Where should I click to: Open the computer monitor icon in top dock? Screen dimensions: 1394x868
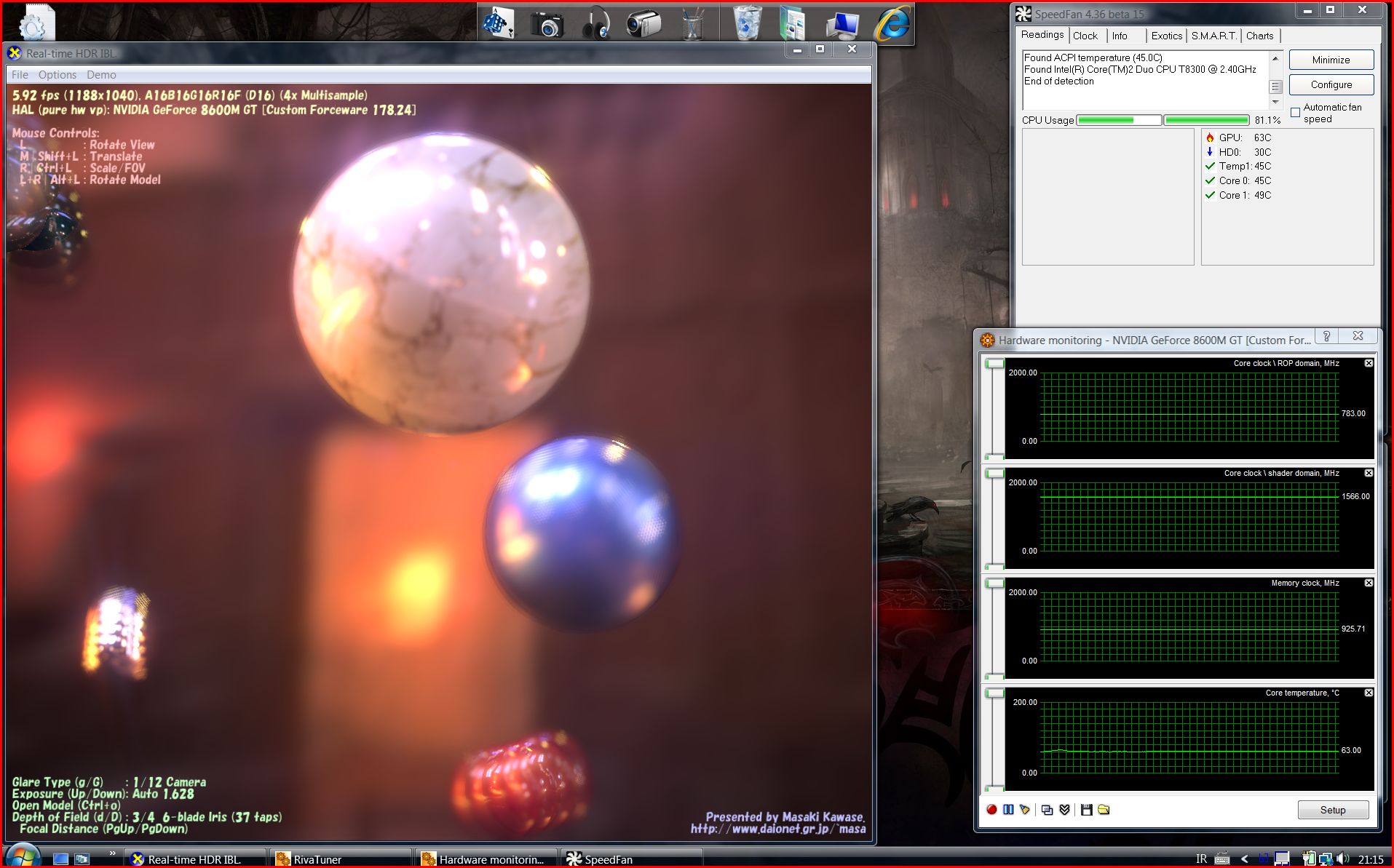[842, 25]
